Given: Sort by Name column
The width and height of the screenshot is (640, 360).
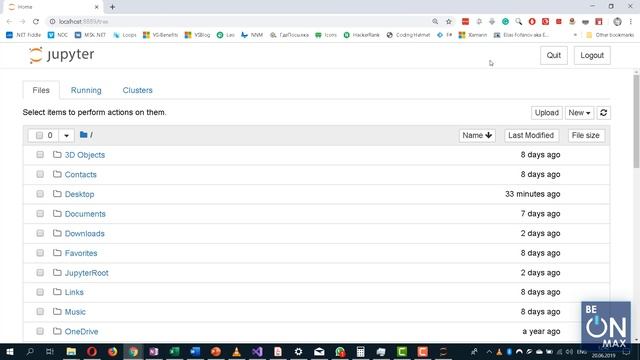Looking at the screenshot, I should pos(477,135).
